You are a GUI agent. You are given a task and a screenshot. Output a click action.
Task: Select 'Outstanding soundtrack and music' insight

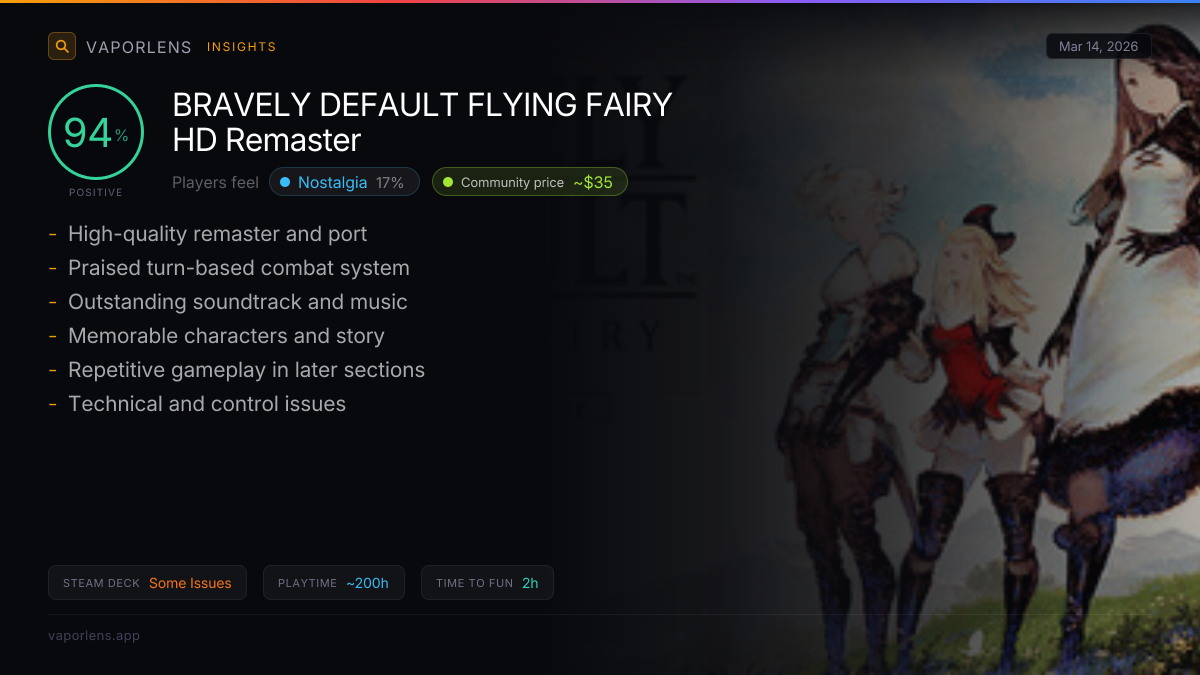[x=238, y=302]
